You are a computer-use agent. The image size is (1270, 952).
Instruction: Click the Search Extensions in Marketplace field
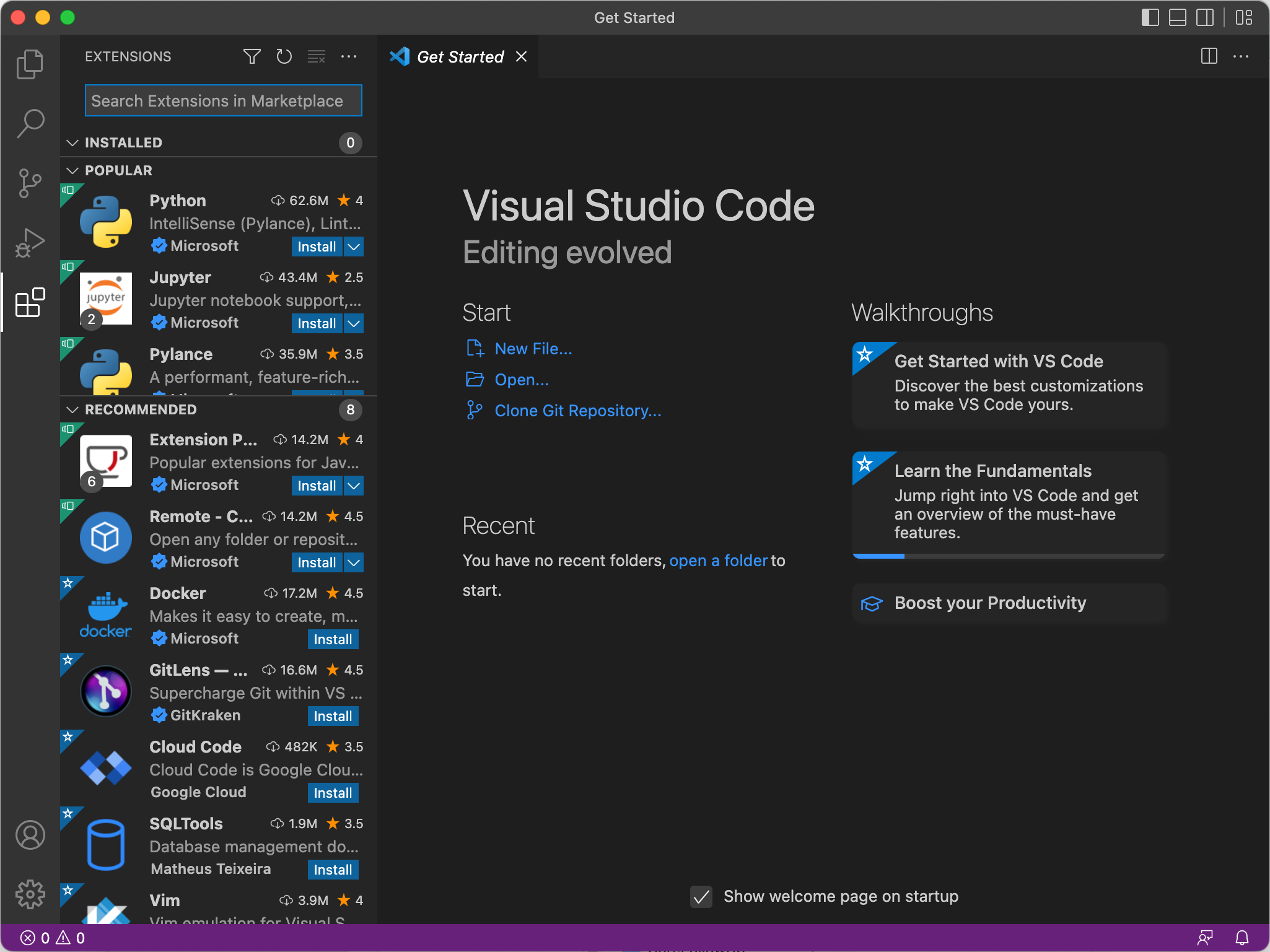tap(223, 100)
